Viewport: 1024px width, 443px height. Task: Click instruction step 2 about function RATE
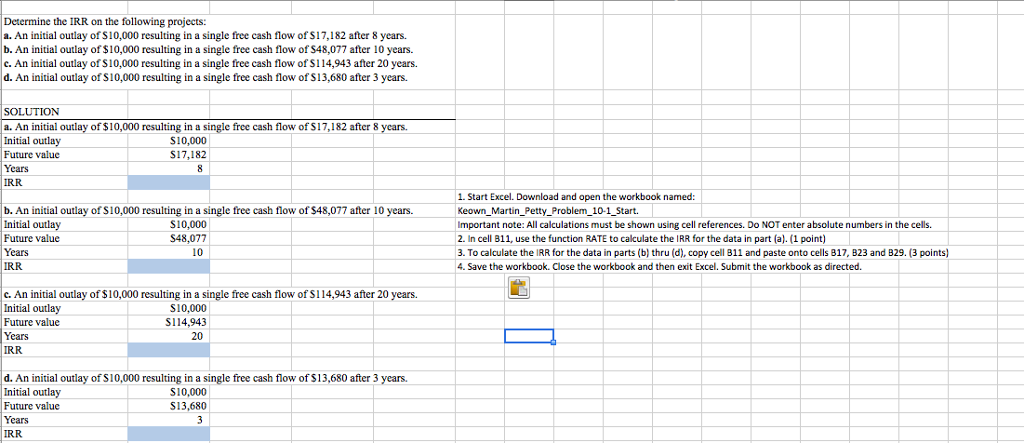(x=643, y=238)
